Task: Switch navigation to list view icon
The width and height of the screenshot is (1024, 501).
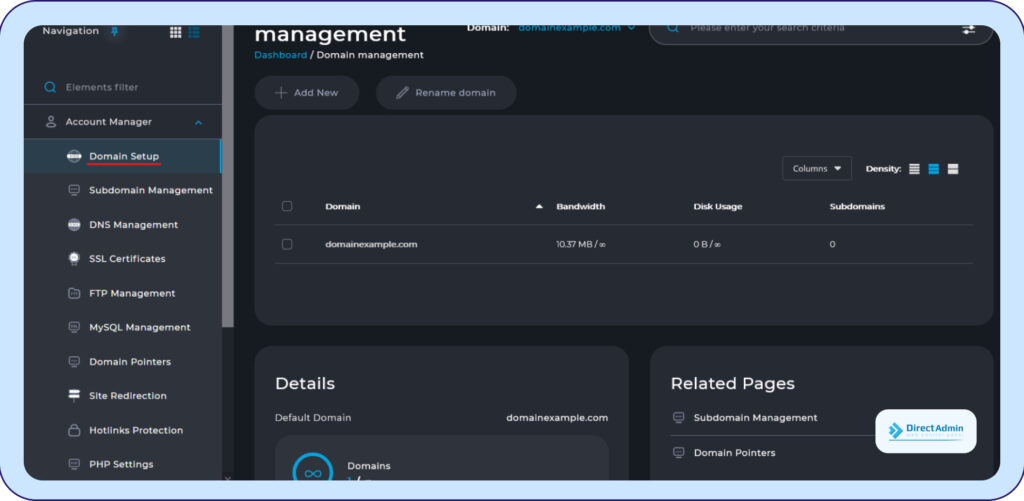Action: (194, 32)
